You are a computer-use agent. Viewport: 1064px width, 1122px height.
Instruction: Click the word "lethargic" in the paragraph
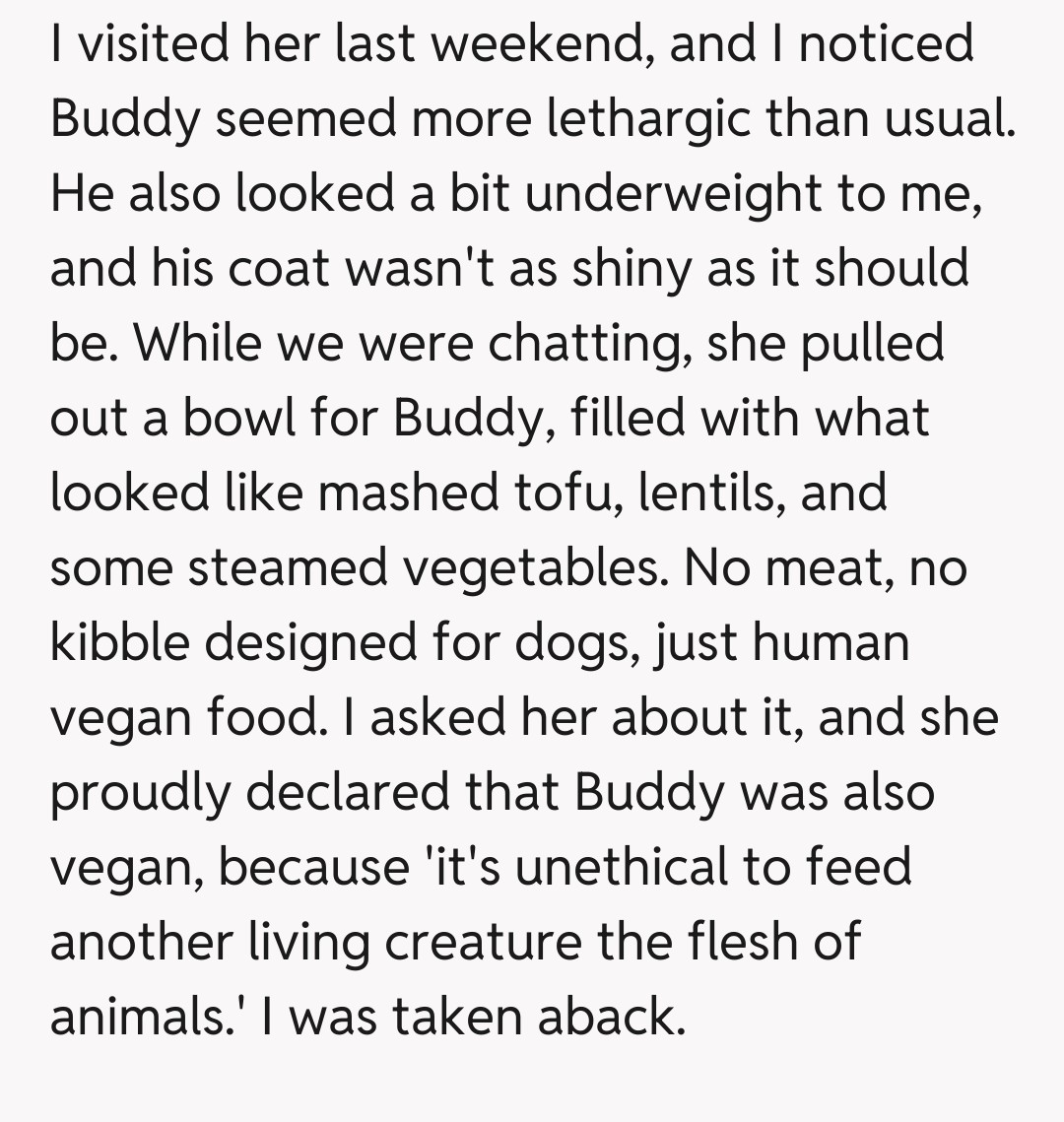tap(669, 120)
